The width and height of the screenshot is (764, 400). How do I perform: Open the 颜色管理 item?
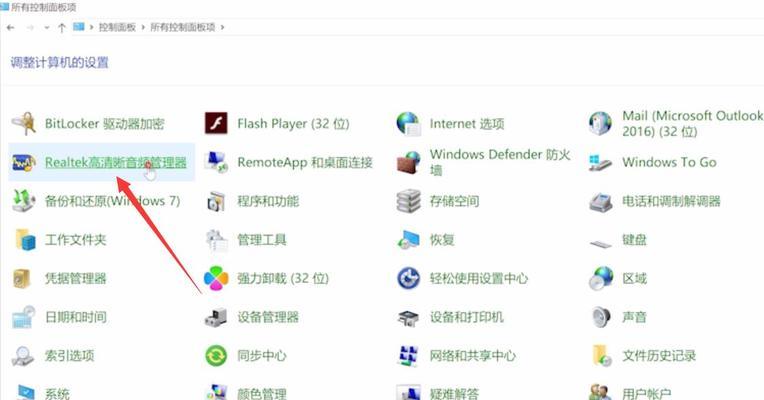click(262, 393)
